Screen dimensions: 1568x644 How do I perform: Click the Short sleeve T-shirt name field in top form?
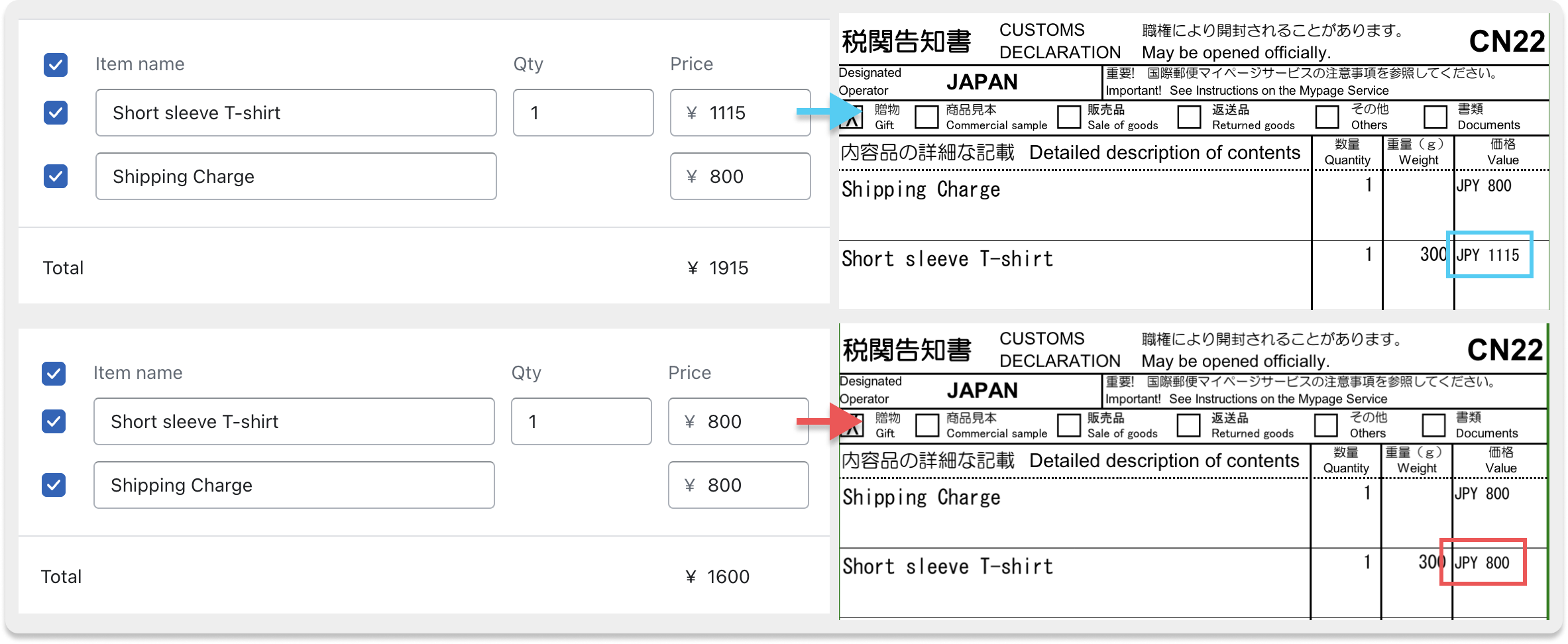(296, 113)
